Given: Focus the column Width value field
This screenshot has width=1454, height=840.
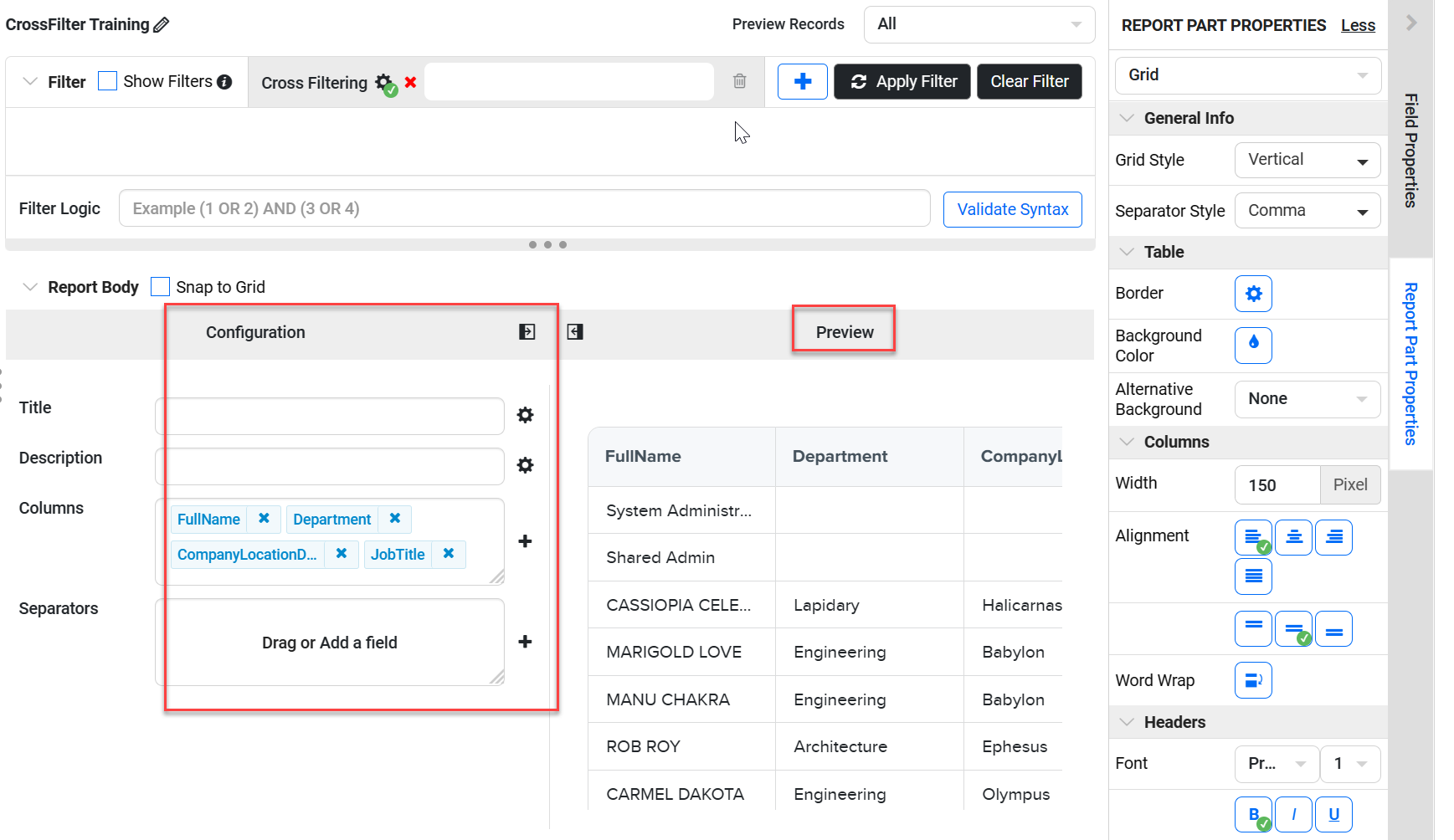Looking at the screenshot, I should 1277,484.
